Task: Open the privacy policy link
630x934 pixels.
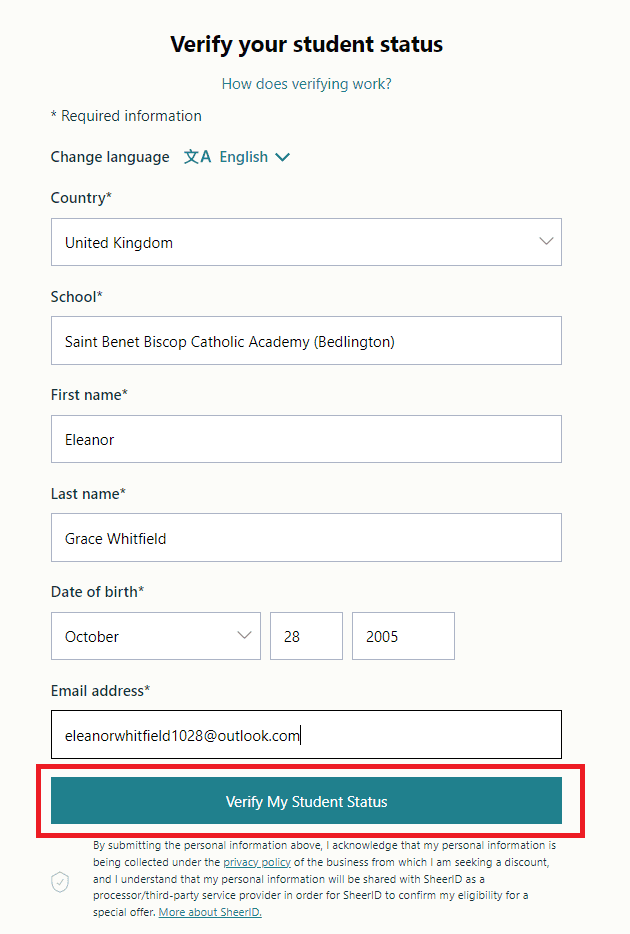Action: point(257,862)
